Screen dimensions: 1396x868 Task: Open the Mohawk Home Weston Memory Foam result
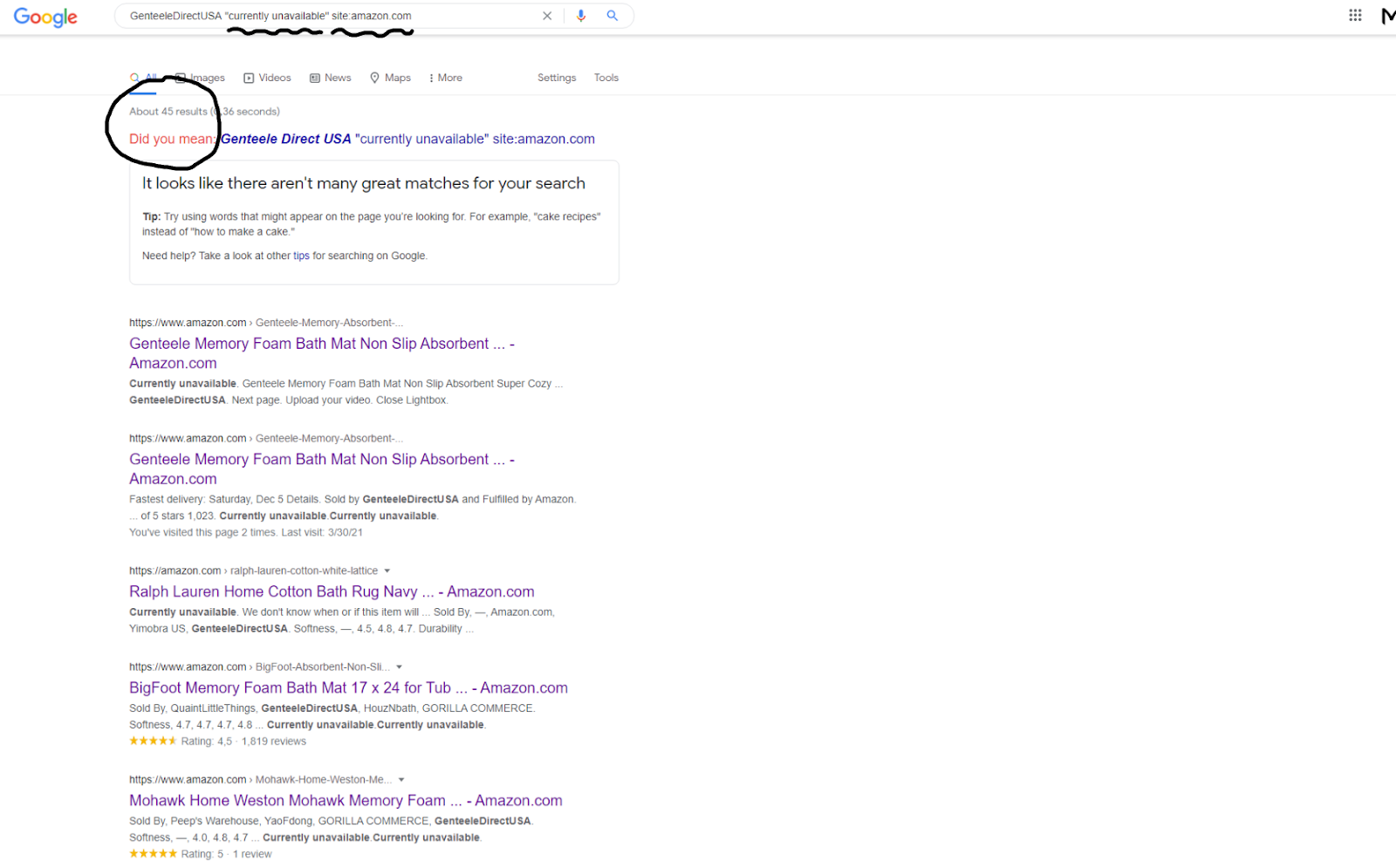[x=346, y=800]
